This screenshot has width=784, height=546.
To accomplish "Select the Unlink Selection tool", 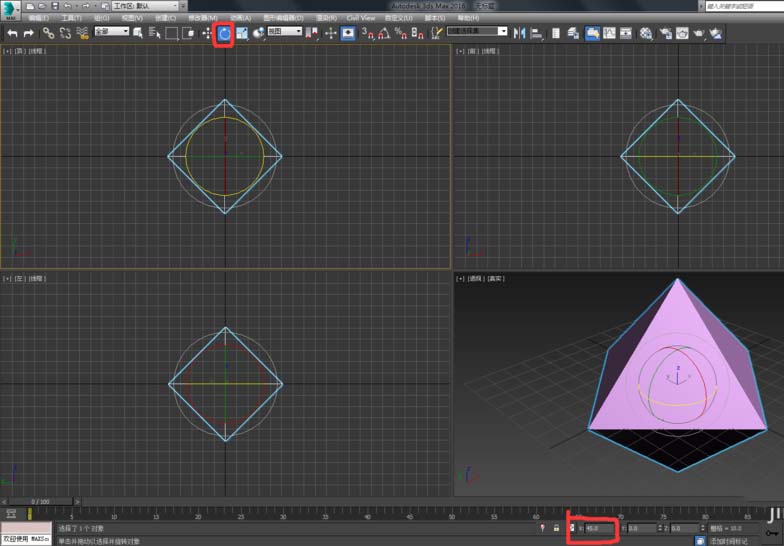I will click(65, 34).
